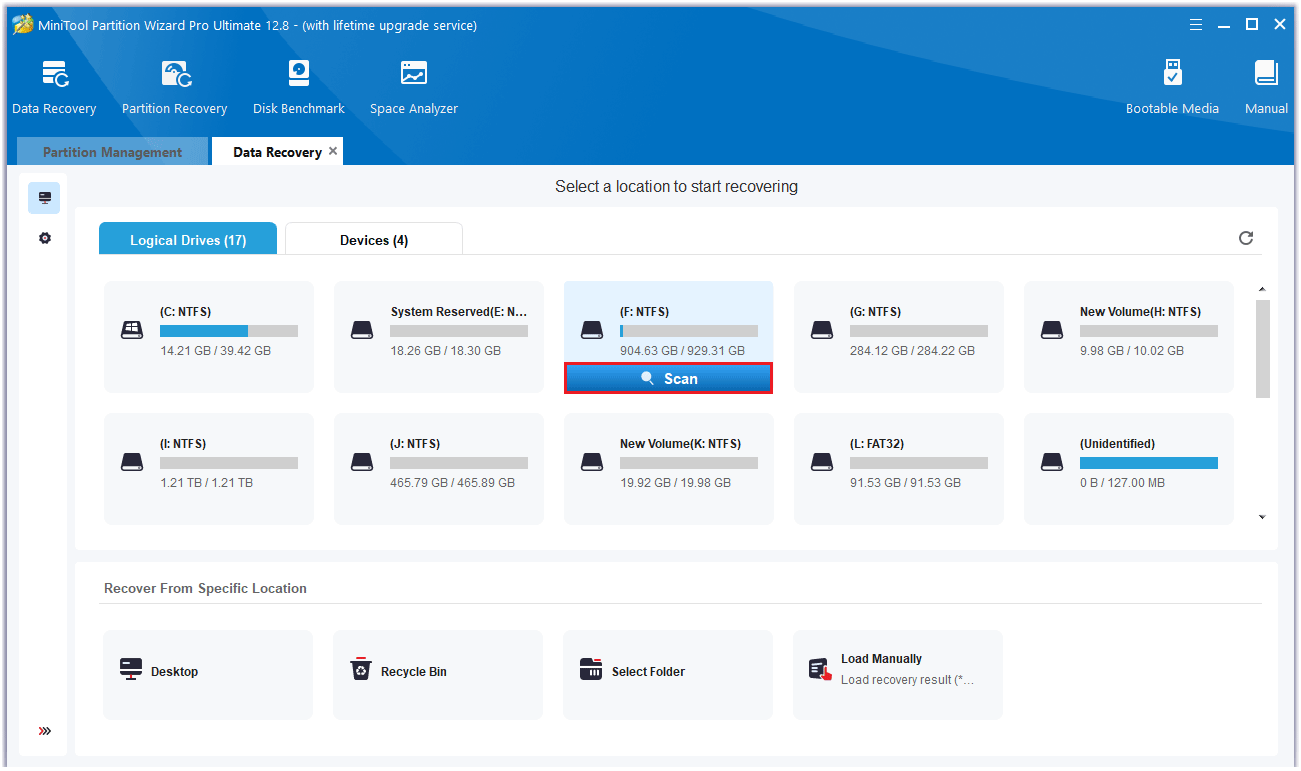Launch Partition Recovery from the toolbar
The width and height of the screenshot is (1301, 771).
[175, 74]
